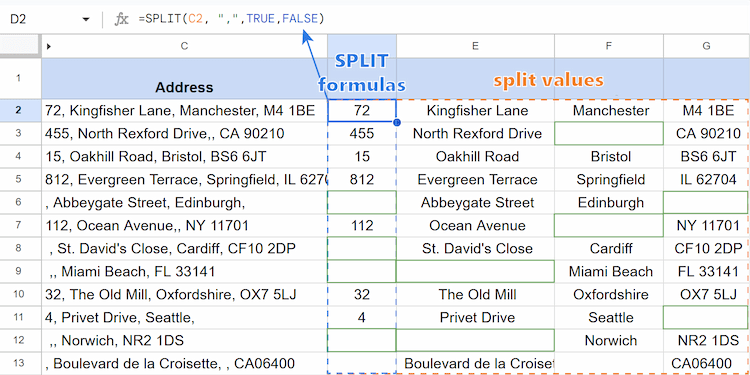
Task: Click the 'CA 90210' split cell
Action: coord(706,133)
